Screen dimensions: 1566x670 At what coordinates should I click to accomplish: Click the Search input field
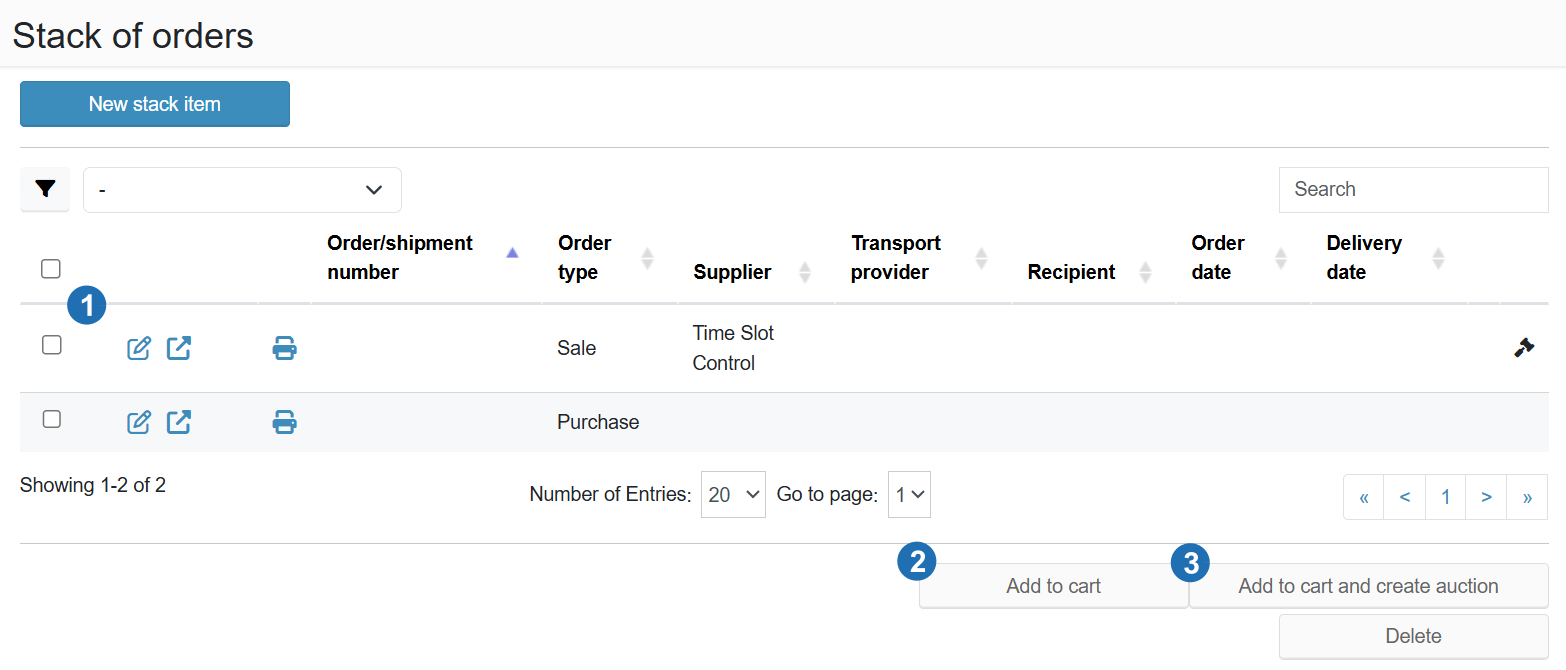(x=1413, y=190)
